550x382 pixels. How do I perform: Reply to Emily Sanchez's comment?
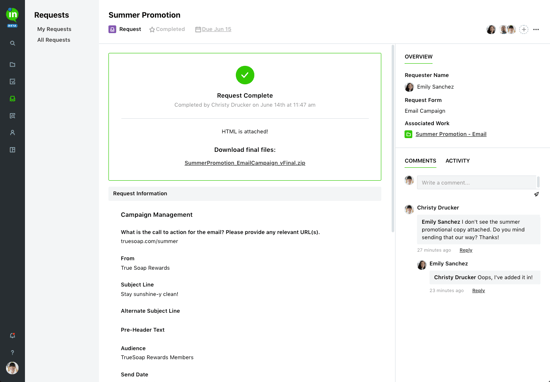(x=478, y=290)
